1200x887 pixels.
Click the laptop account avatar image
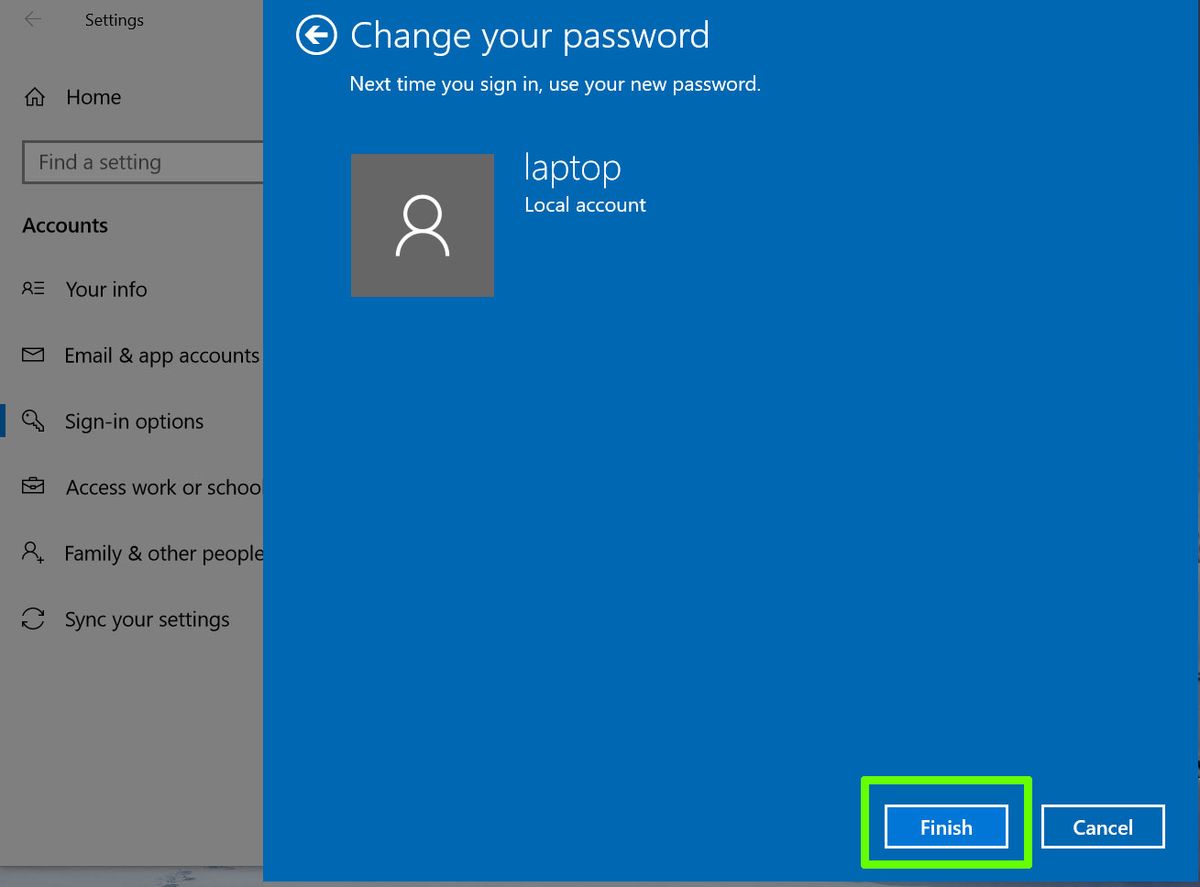422,225
